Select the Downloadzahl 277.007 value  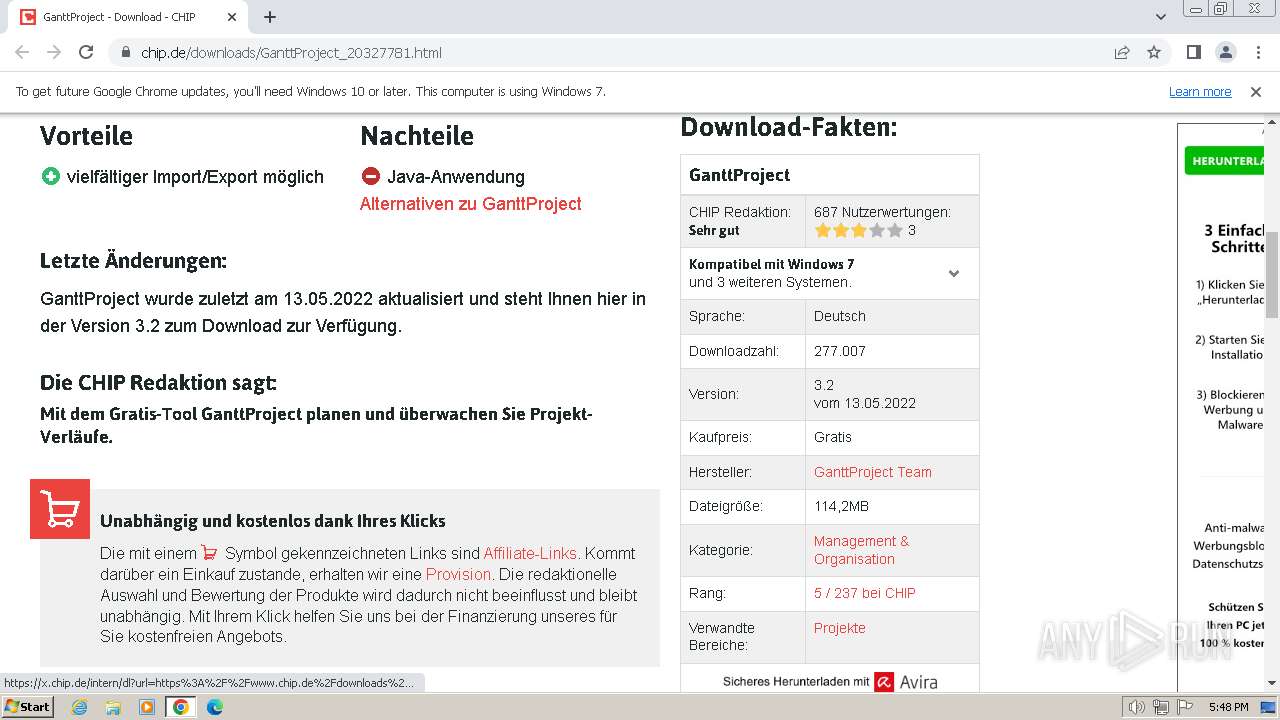pos(840,351)
